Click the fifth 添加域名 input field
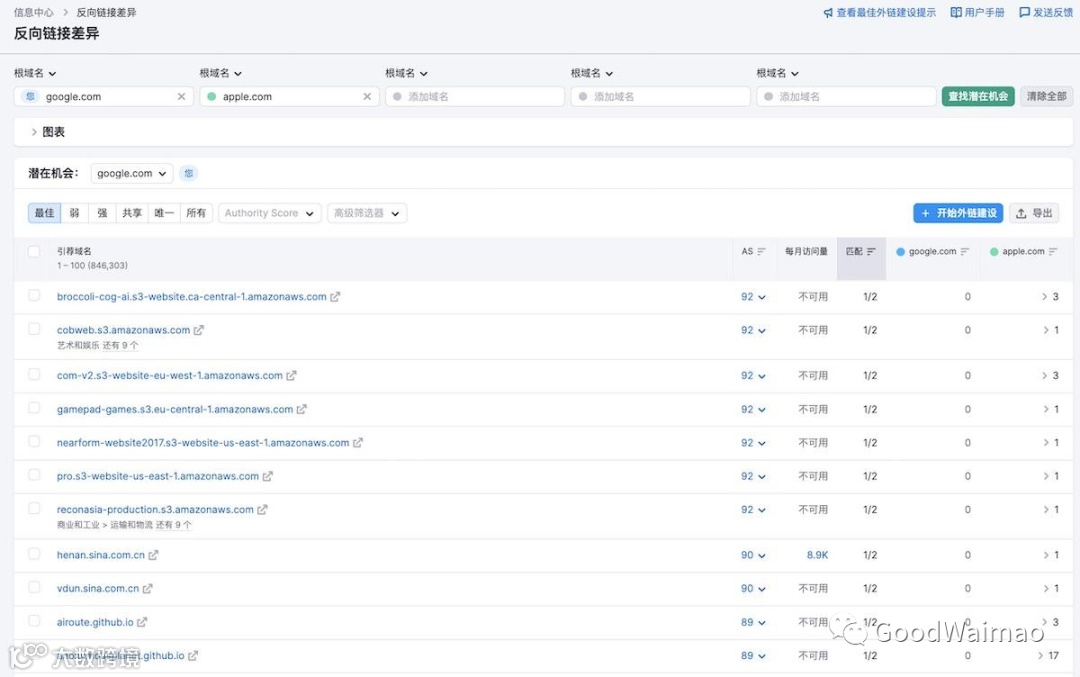 click(x=847, y=96)
